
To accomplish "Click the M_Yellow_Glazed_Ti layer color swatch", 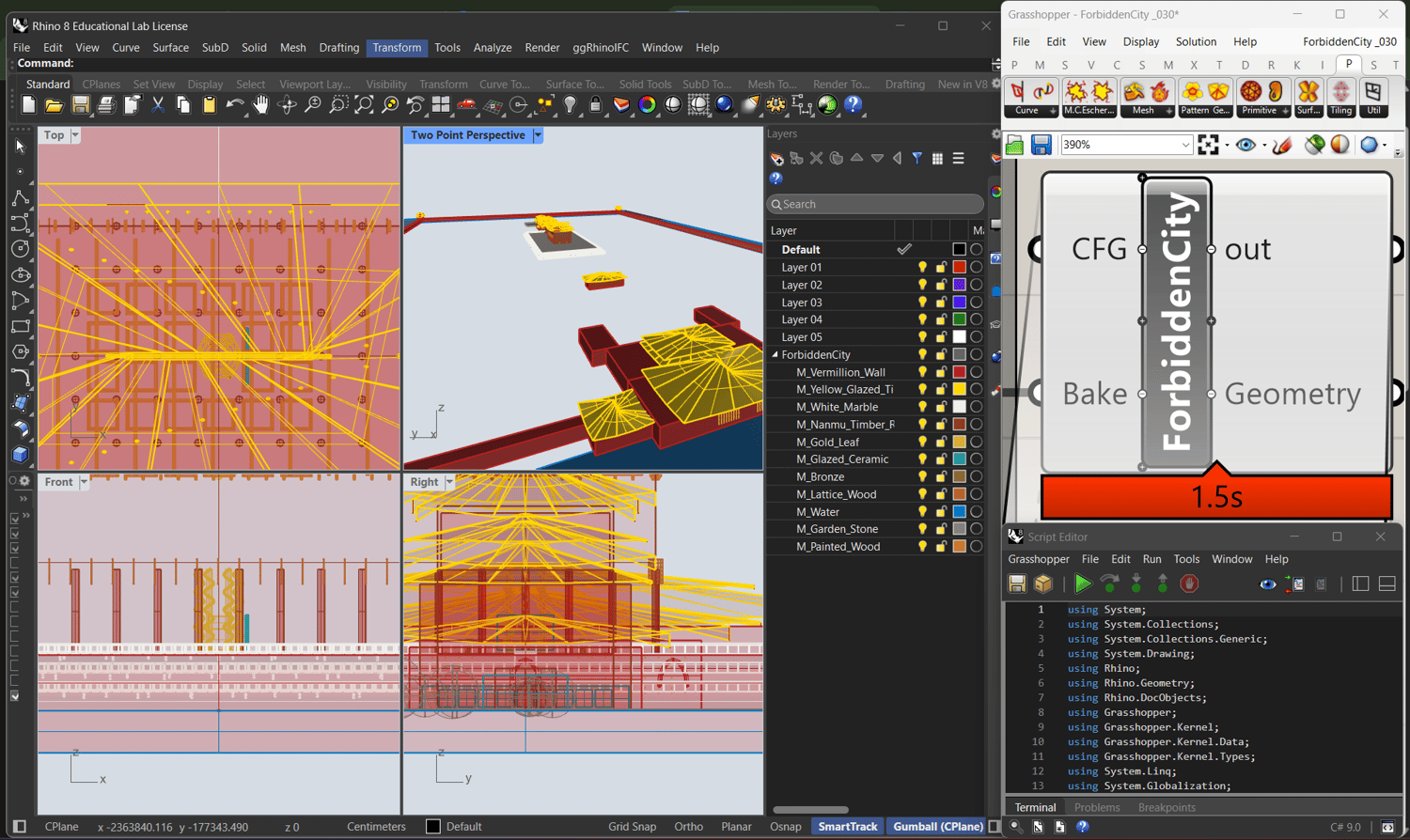I will [x=959, y=390].
